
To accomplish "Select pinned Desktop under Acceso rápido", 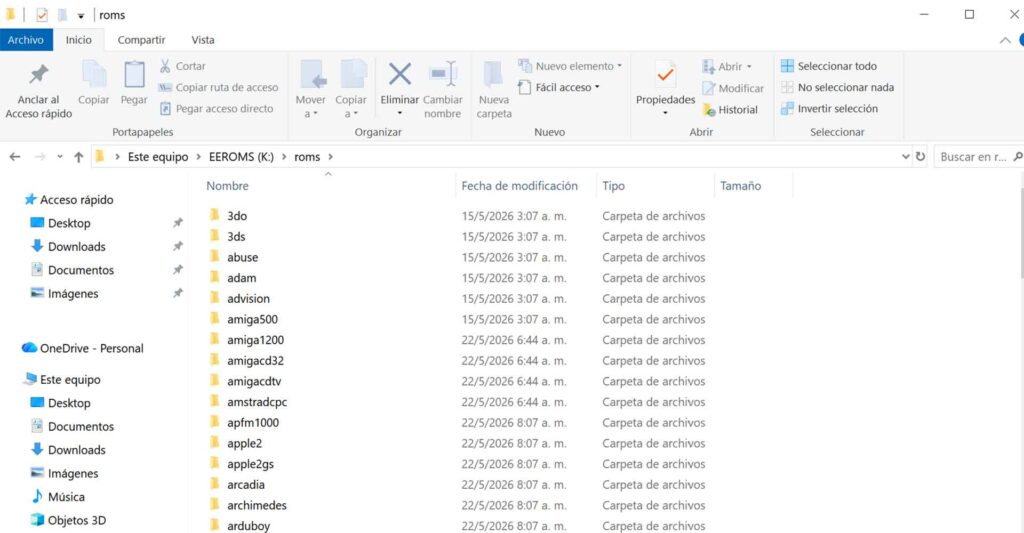I will pyautogui.click(x=69, y=223).
